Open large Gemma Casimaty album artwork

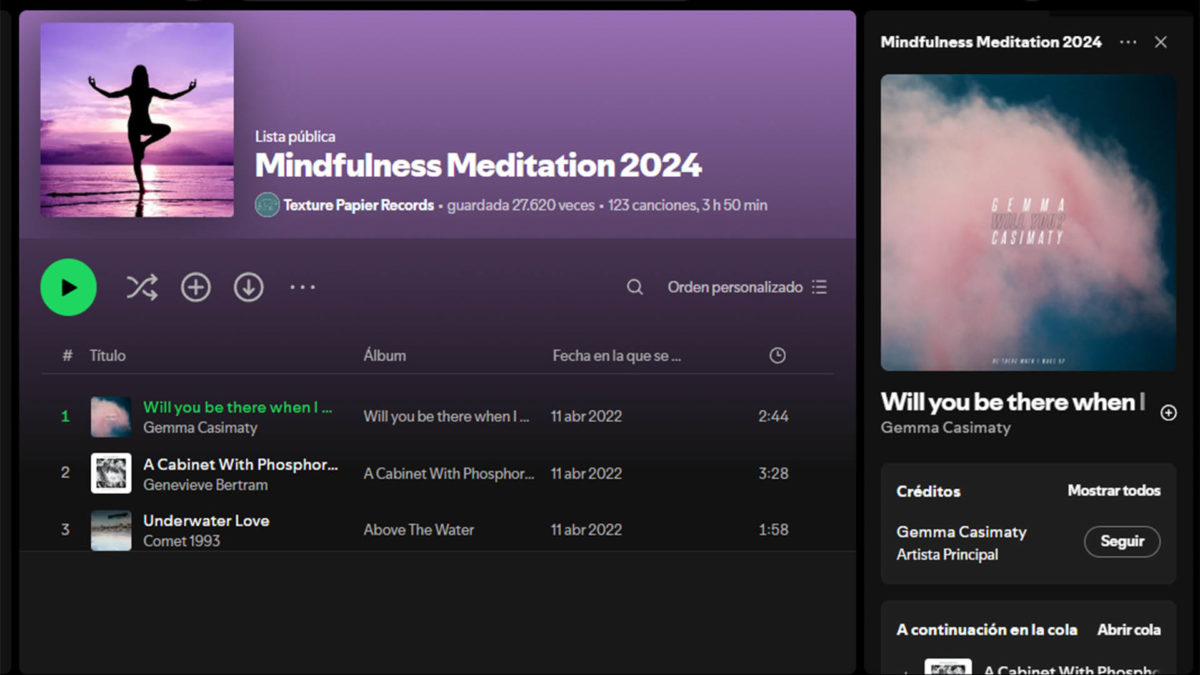(x=1028, y=223)
